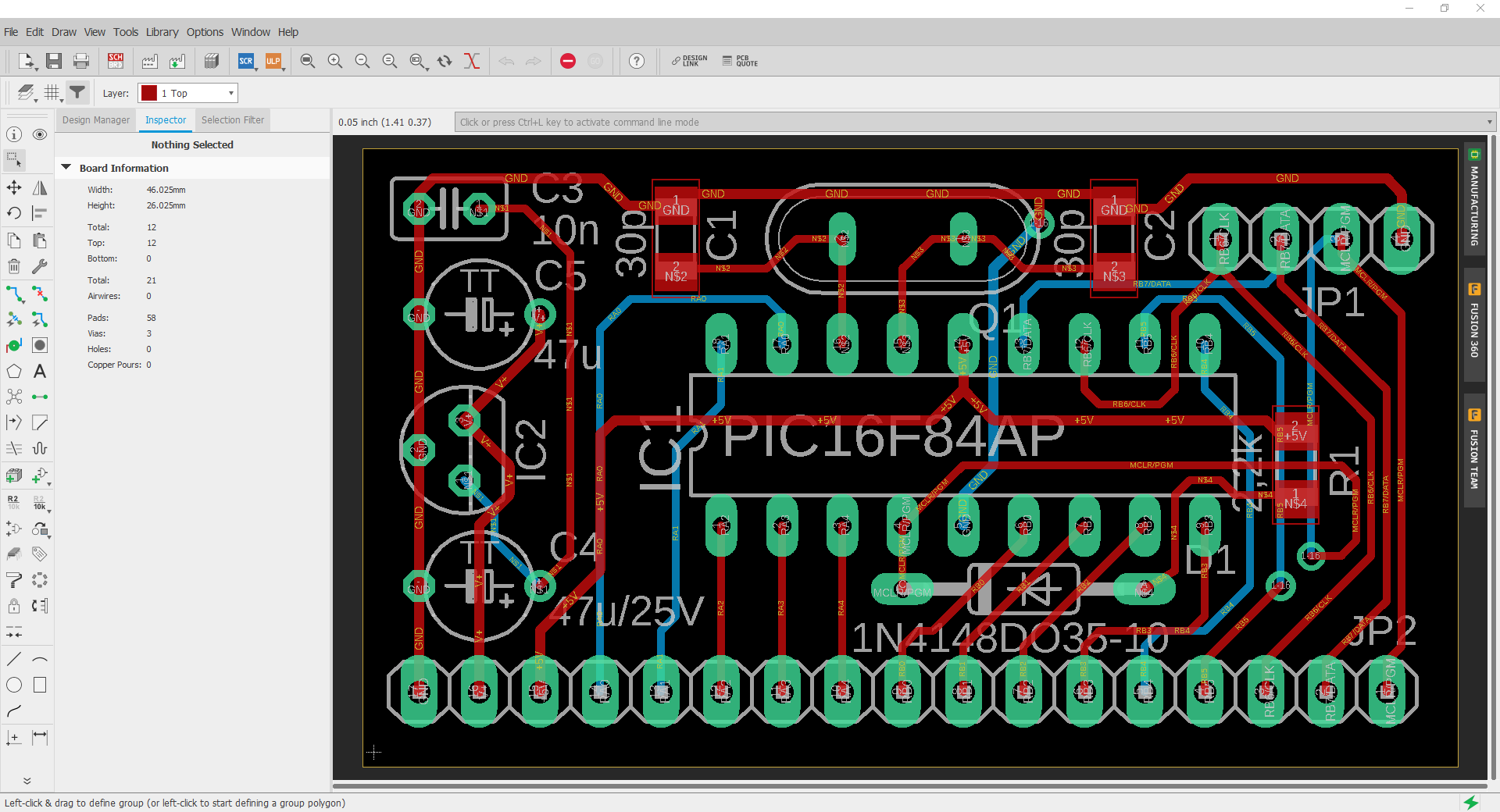This screenshot has width=1500, height=812.
Task: Click the red Top layer color swatch
Action: pos(148,92)
